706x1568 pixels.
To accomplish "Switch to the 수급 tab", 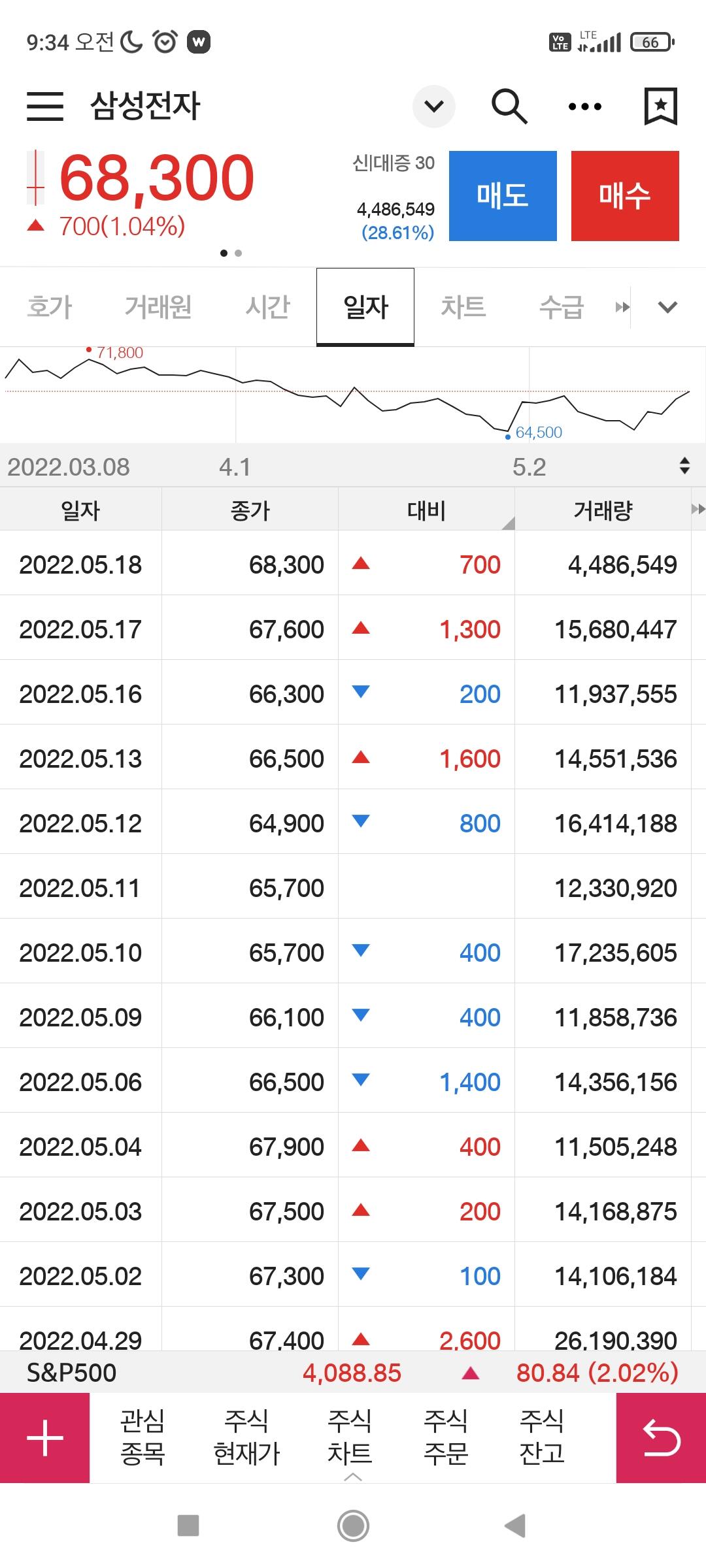I will [562, 306].
